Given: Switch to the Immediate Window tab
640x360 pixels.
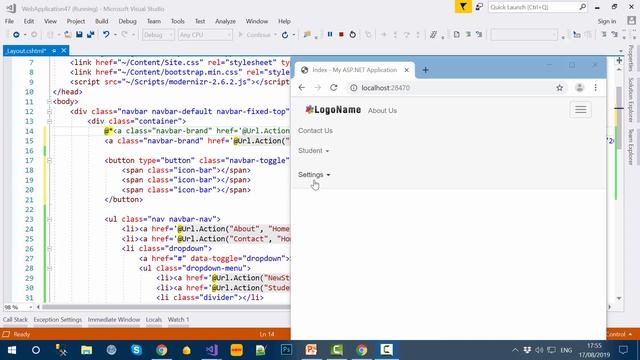Looking at the screenshot, I should point(114,320).
